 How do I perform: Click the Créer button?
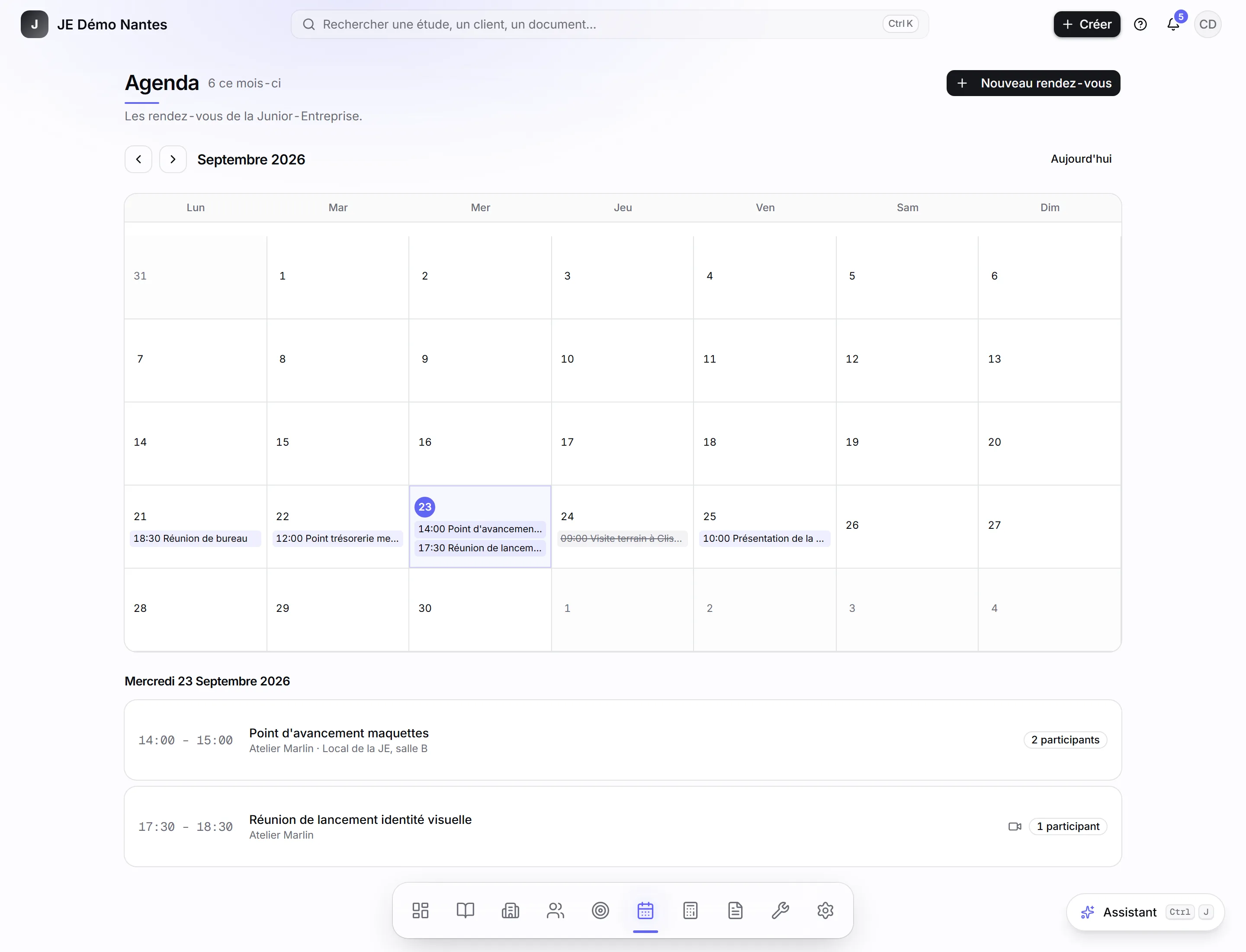coord(1087,24)
